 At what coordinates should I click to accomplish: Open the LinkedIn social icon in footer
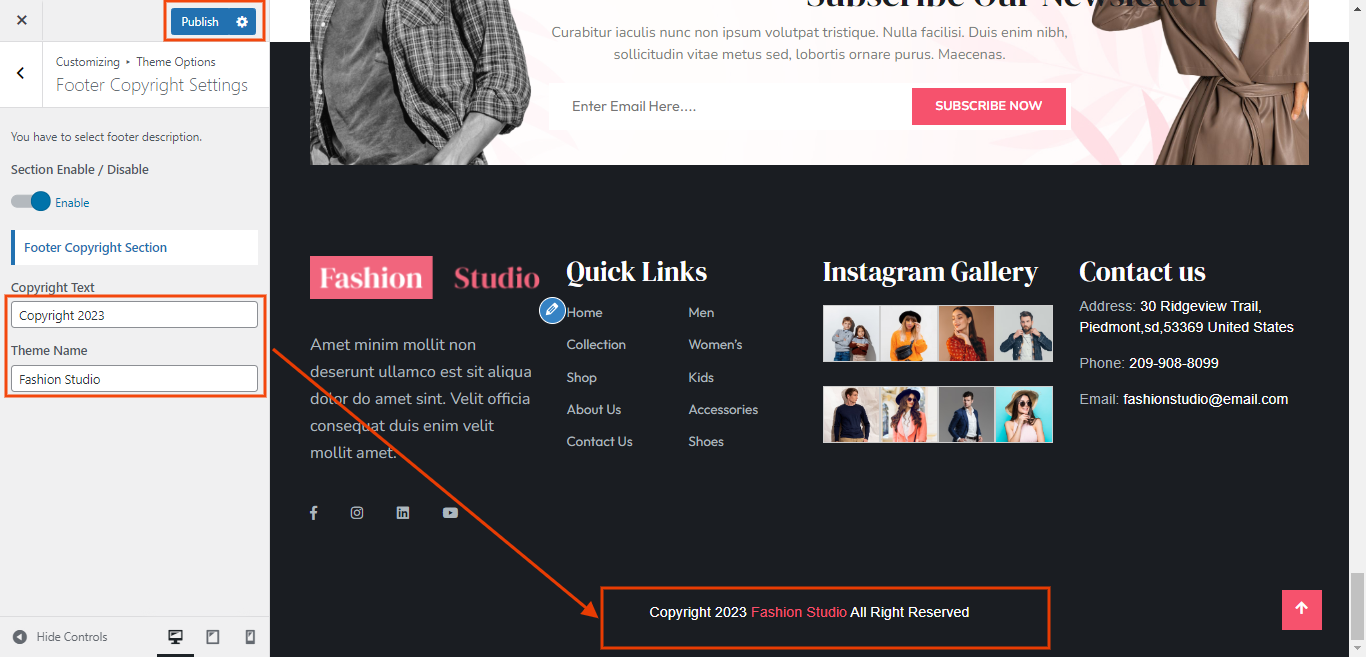[403, 513]
